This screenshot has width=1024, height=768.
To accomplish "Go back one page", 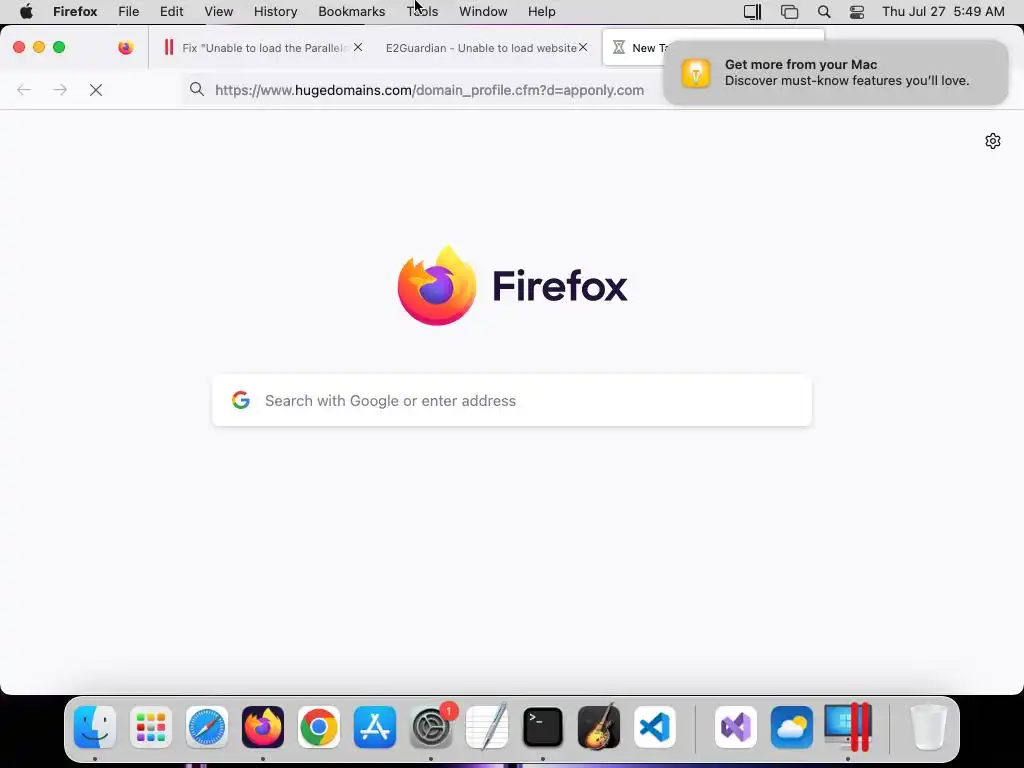I will click(24, 90).
